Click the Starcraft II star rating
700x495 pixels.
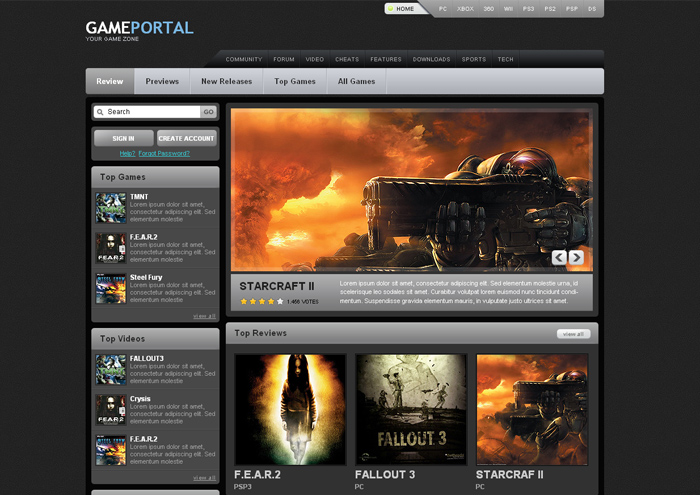(x=261, y=301)
